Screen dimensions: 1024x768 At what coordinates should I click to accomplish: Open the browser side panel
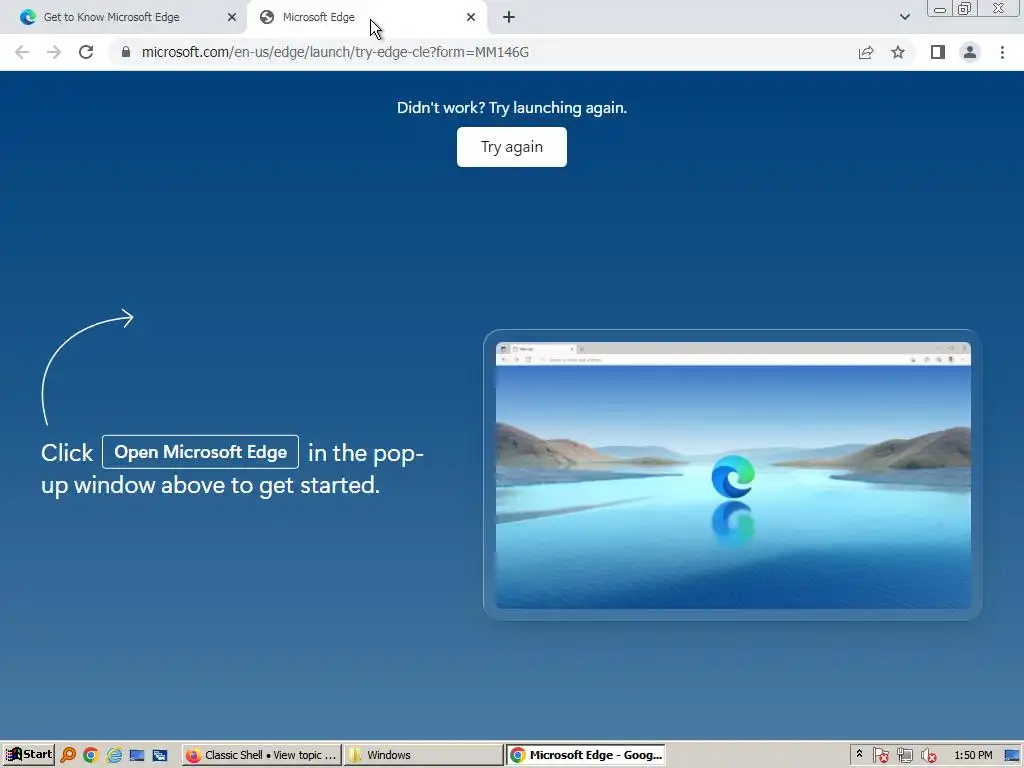pyautogui.click(x=938, y=52)
